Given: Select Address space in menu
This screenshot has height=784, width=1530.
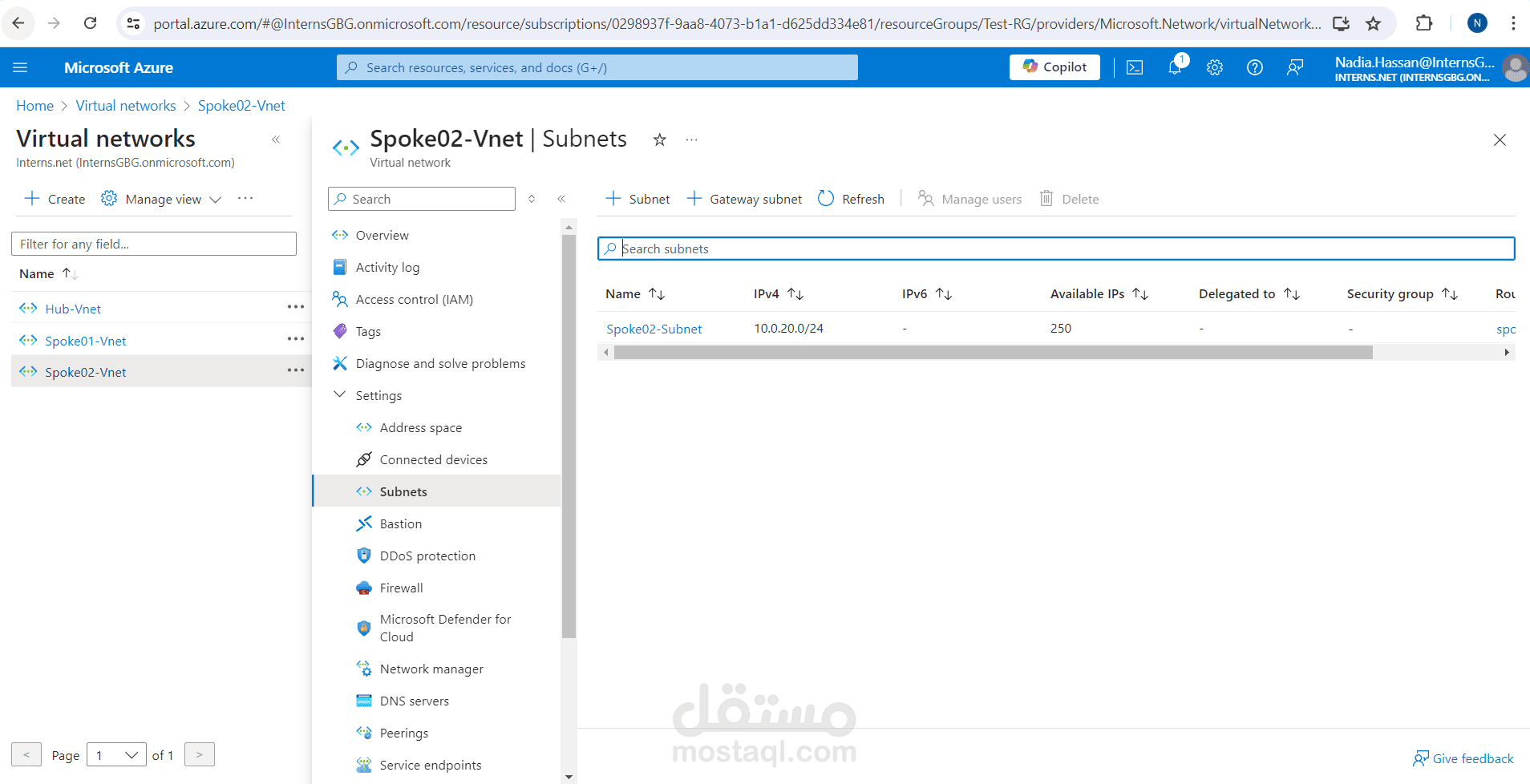Looking at the screenshot, I should coord(420,428).
